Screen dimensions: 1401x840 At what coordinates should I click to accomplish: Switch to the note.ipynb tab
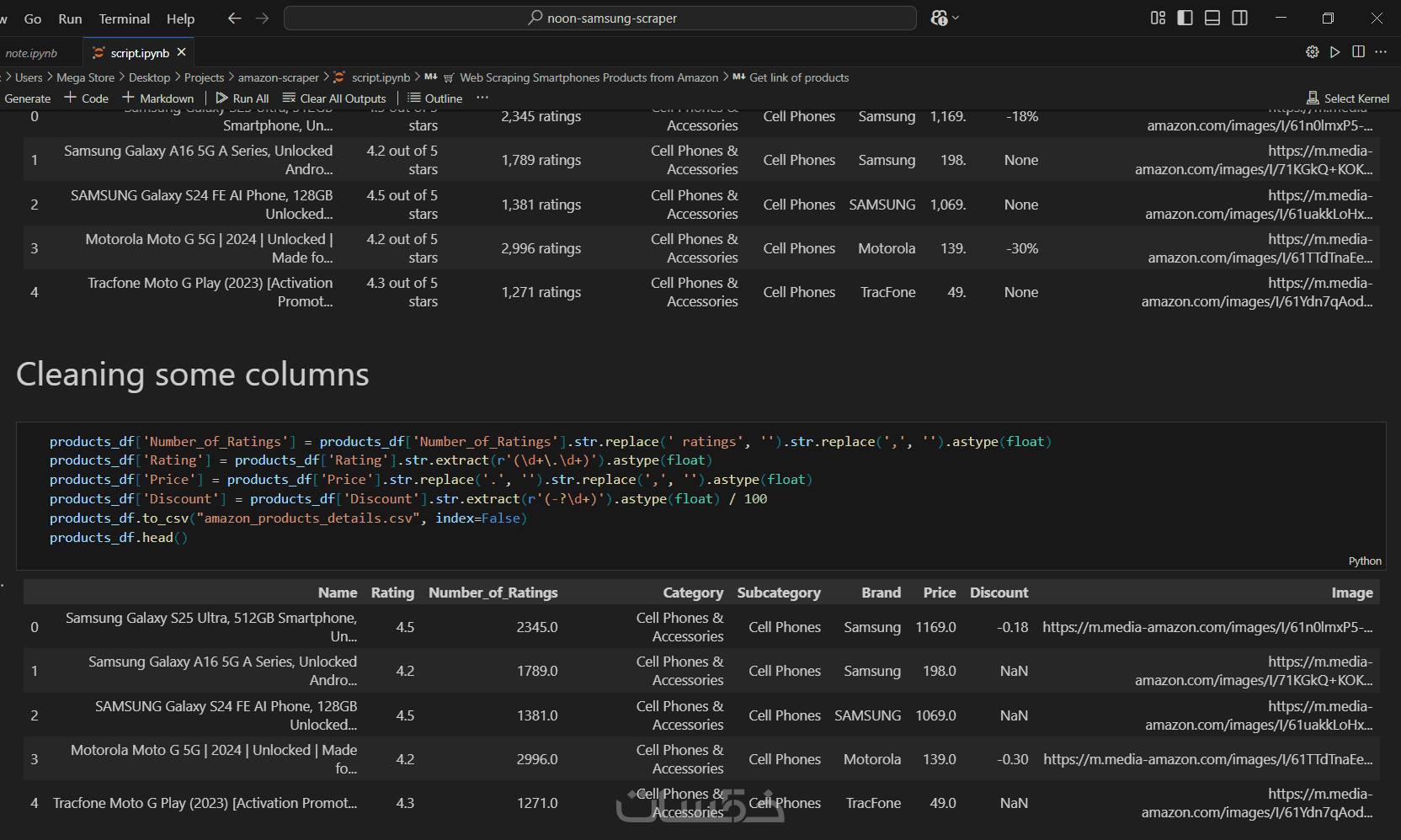coord(31,53)
